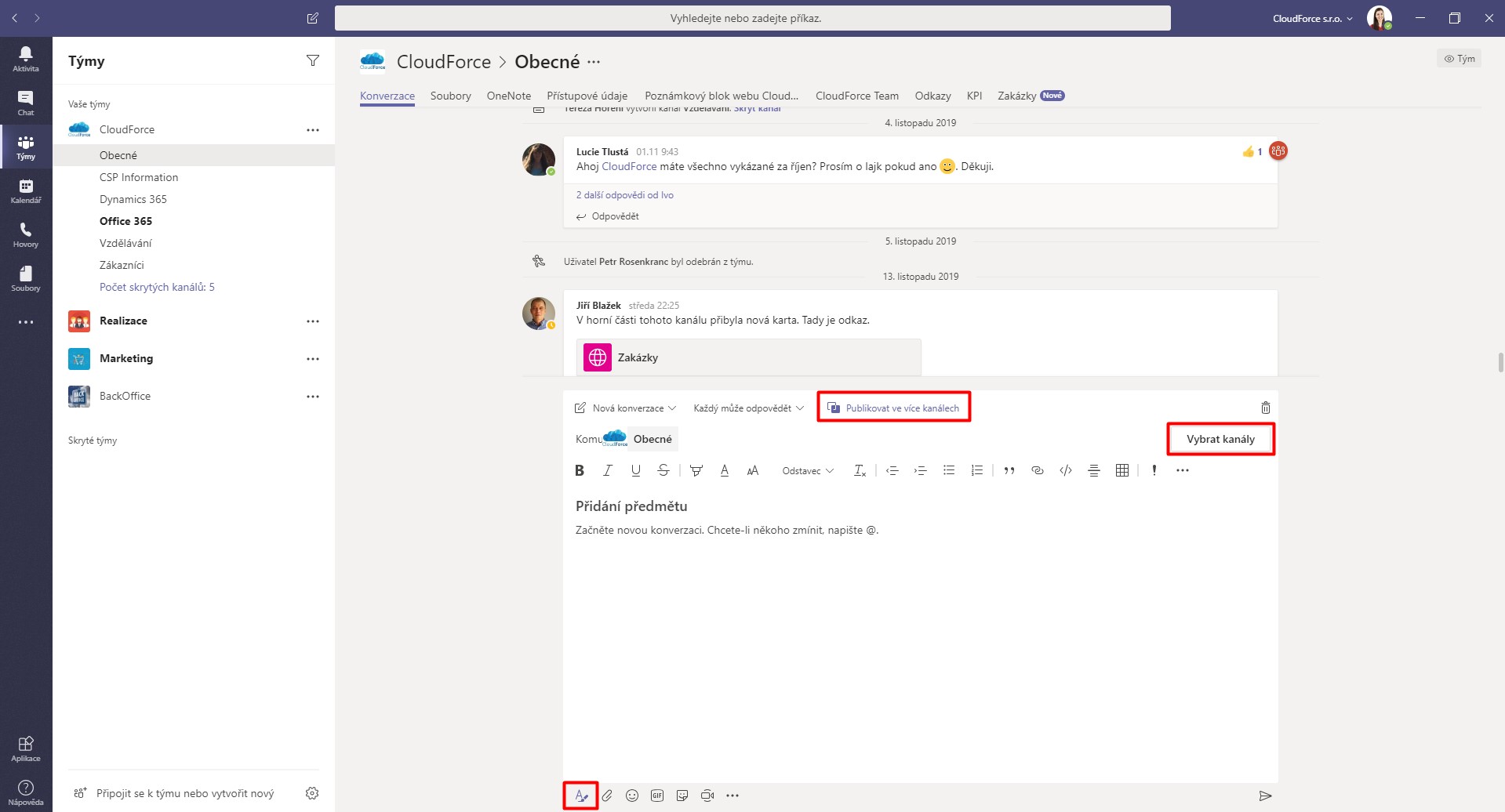Open Obecné channel more options
1505x812 pixels.
[594, 61]
